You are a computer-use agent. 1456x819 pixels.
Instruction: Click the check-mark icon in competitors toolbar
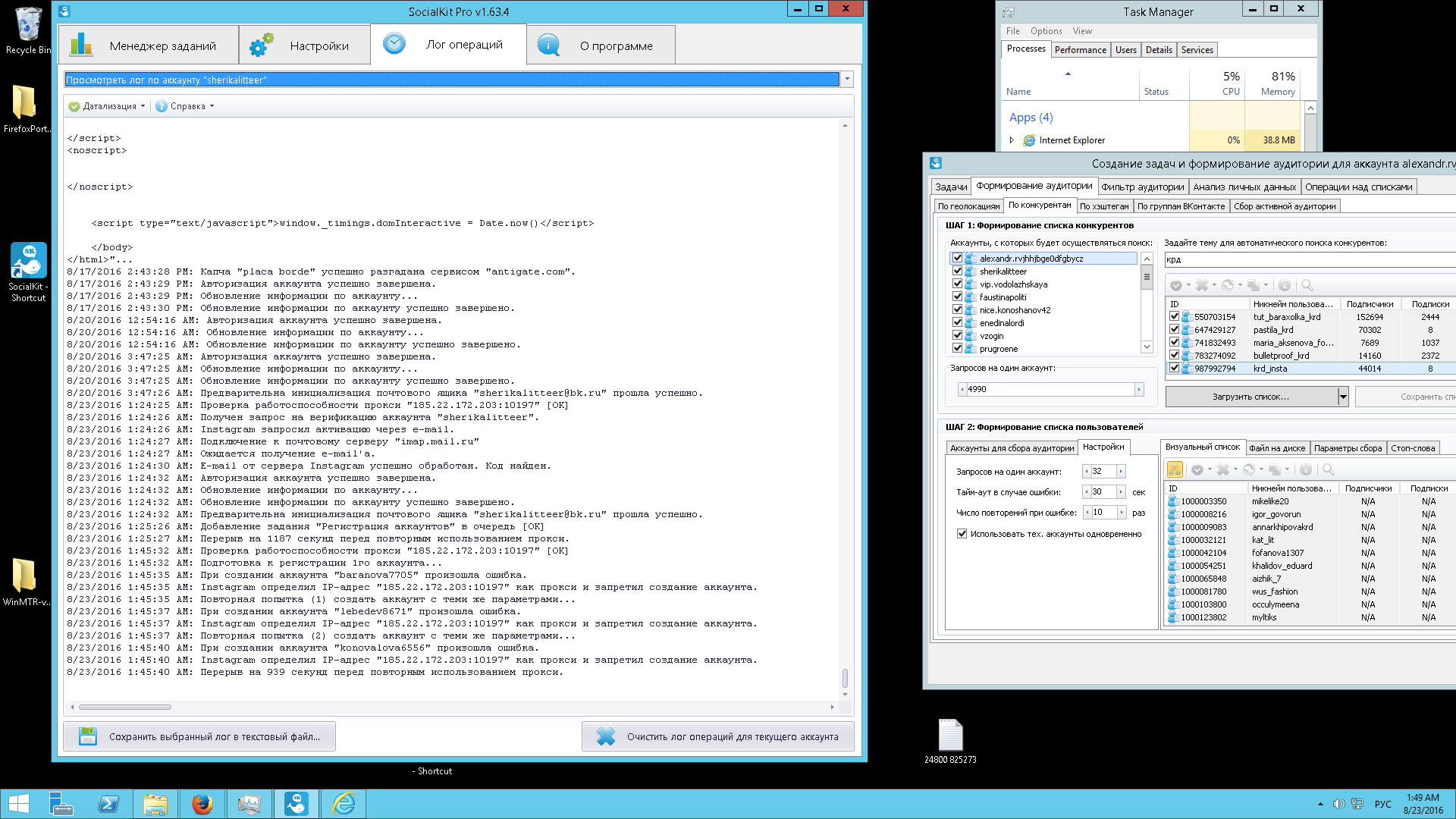[1176, 285]
